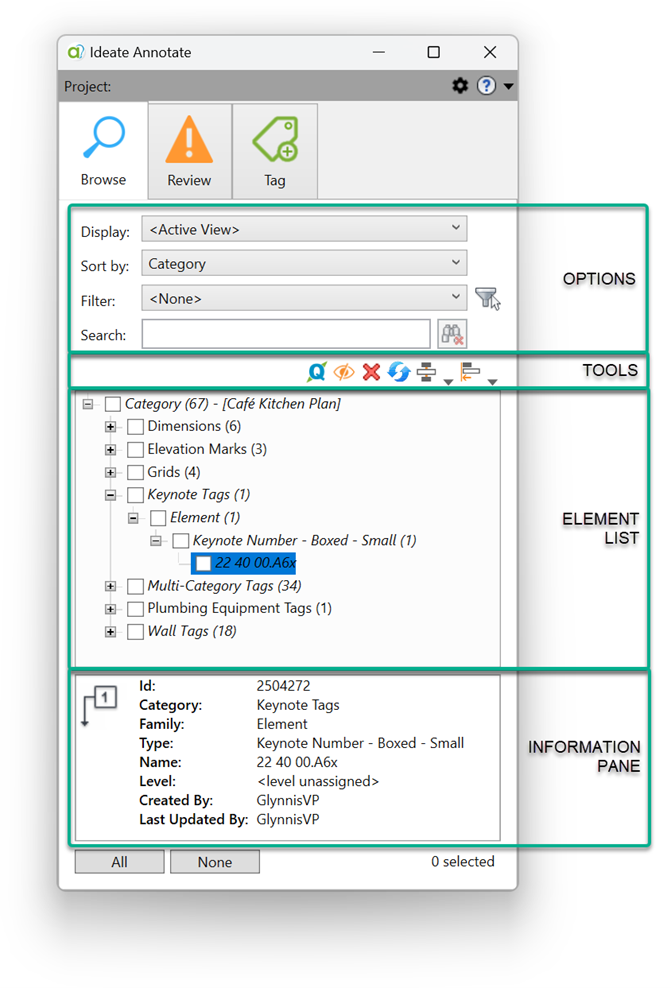671x988 pixels.
Task: Switch to the Browse tab
Action: click(103, 151)
